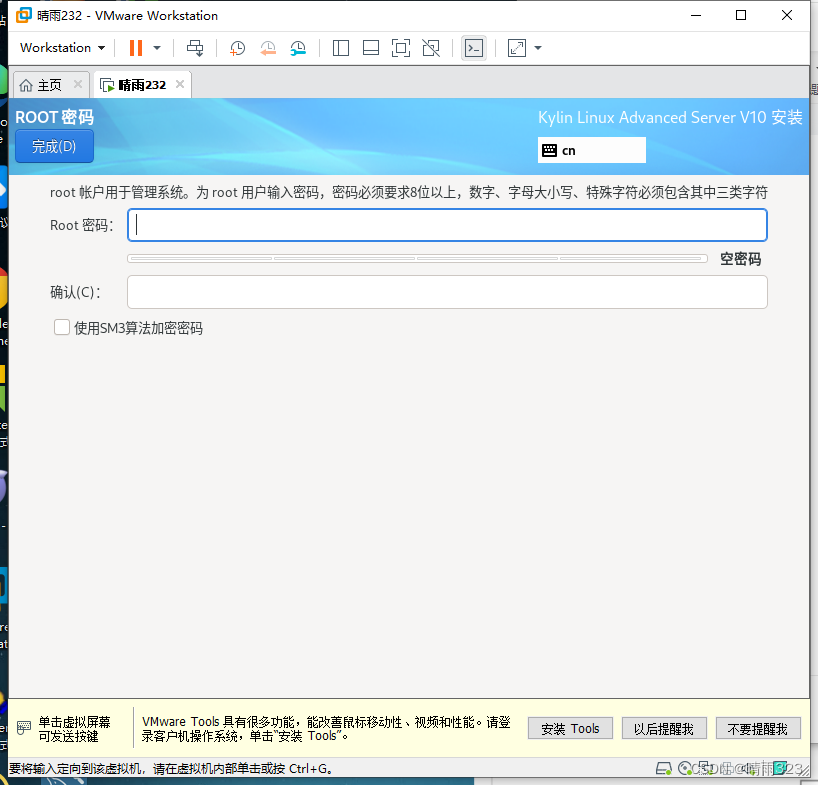Viewport: 818px width, 785px height.
Task: Toggle Unity mode icon
Action: click(431, 48)
